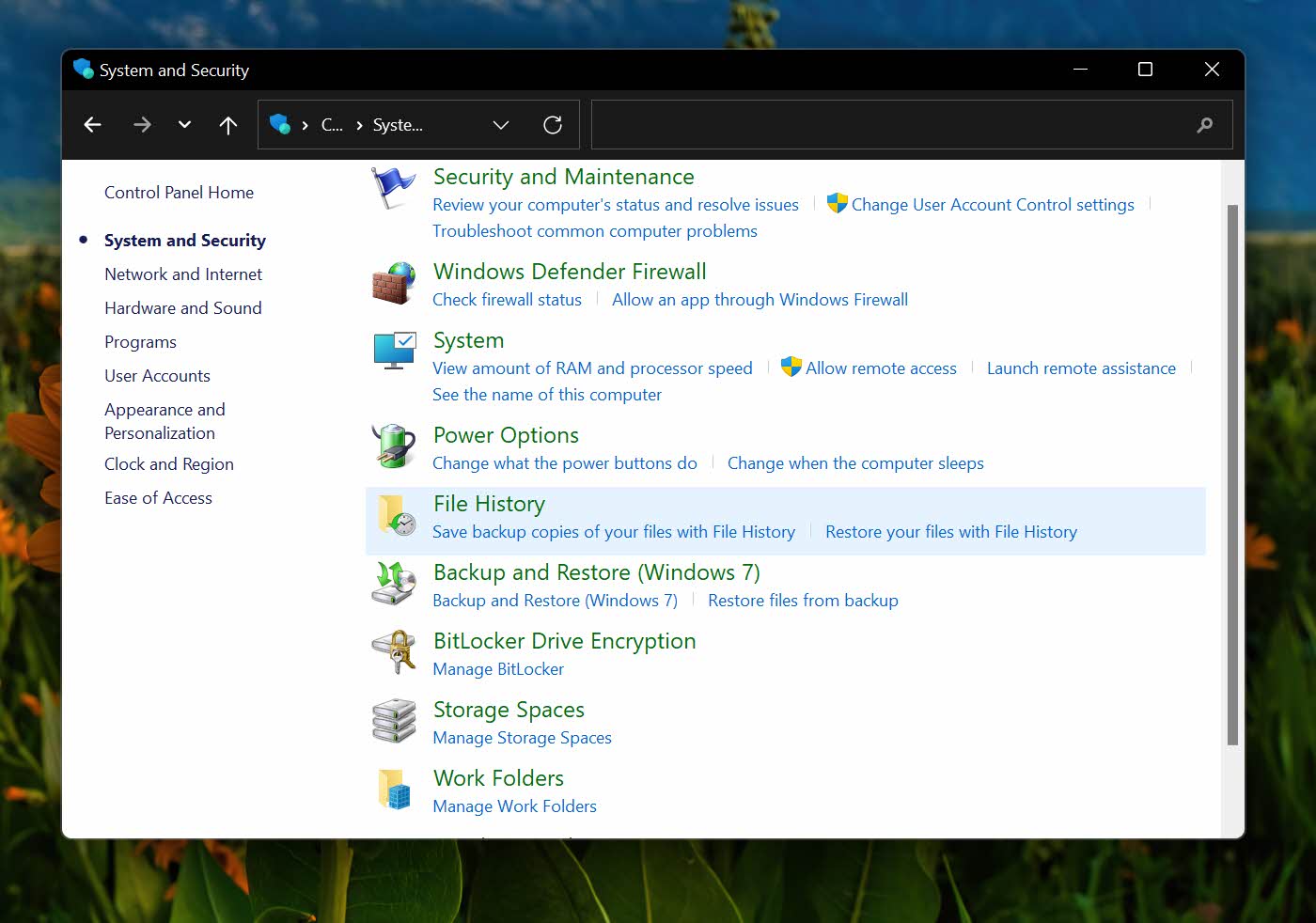Image resolution: width=1316 pixels, height=923 pixels.
Task: Click the shield icon in title bar
Action: 84,70
